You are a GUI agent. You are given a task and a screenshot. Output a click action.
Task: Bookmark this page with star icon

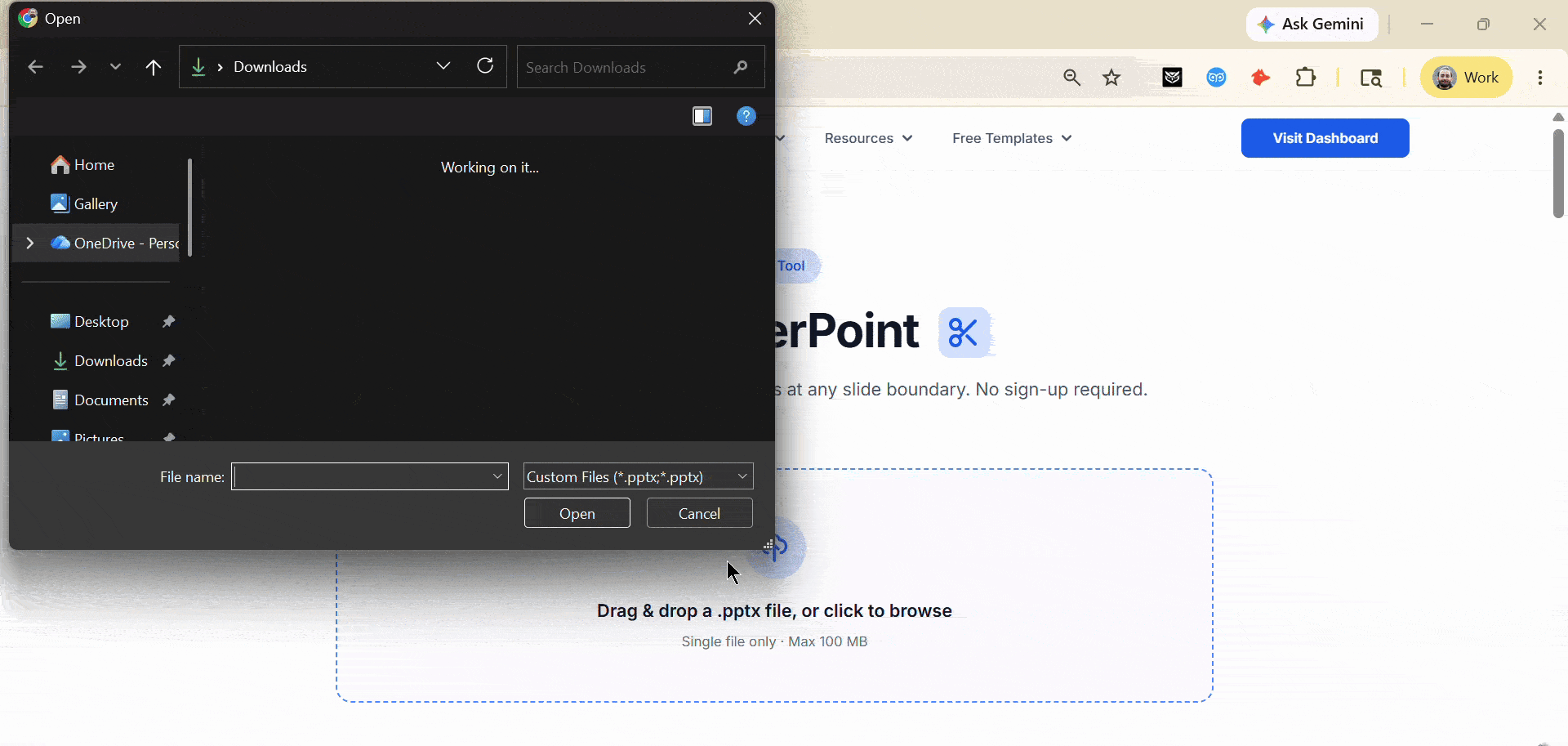[1111, 78]
